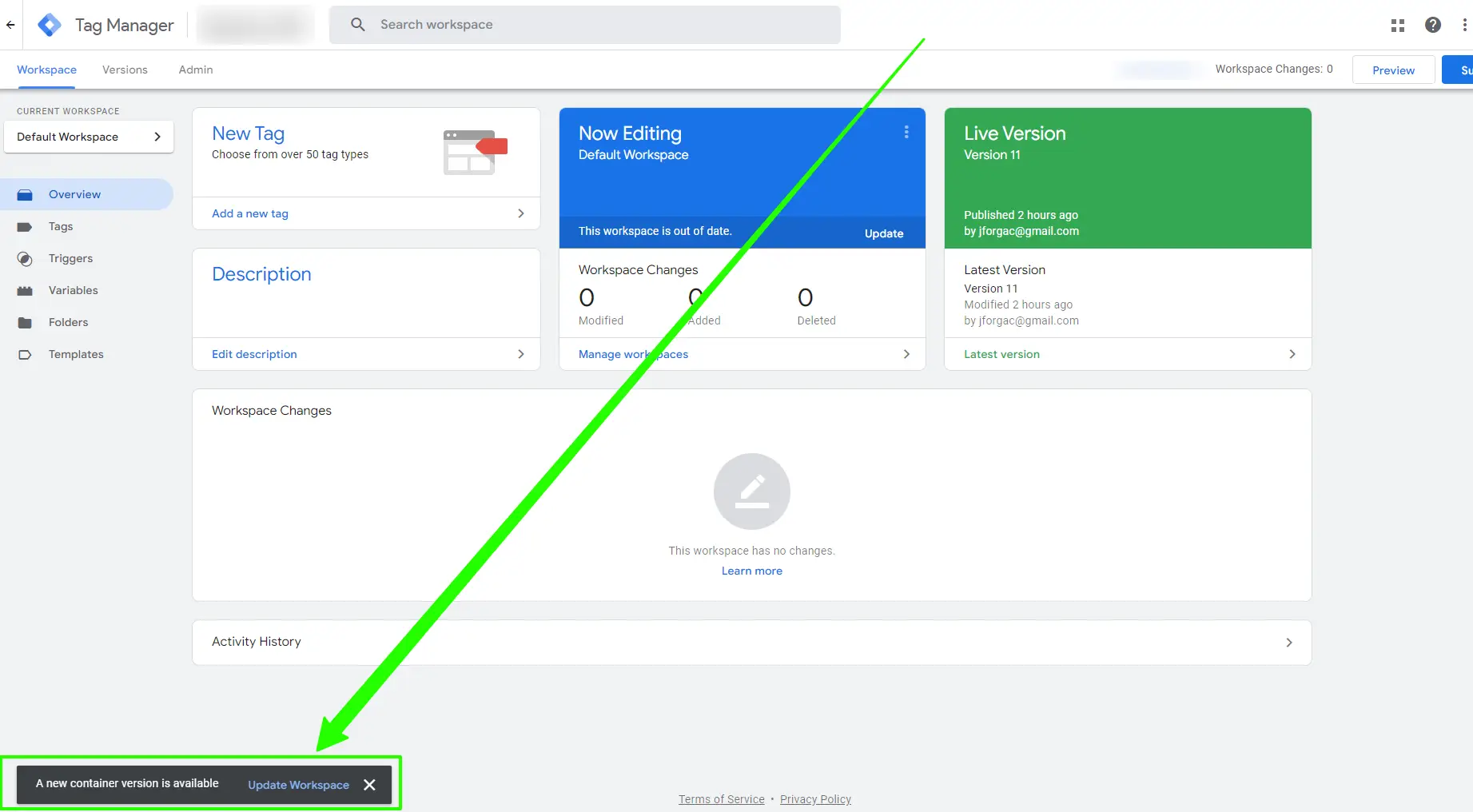Image resolution: width=1473 pixels, height=812 pixels.
Task: Switch to the Admin tab
Action: (x=196, y=70)
